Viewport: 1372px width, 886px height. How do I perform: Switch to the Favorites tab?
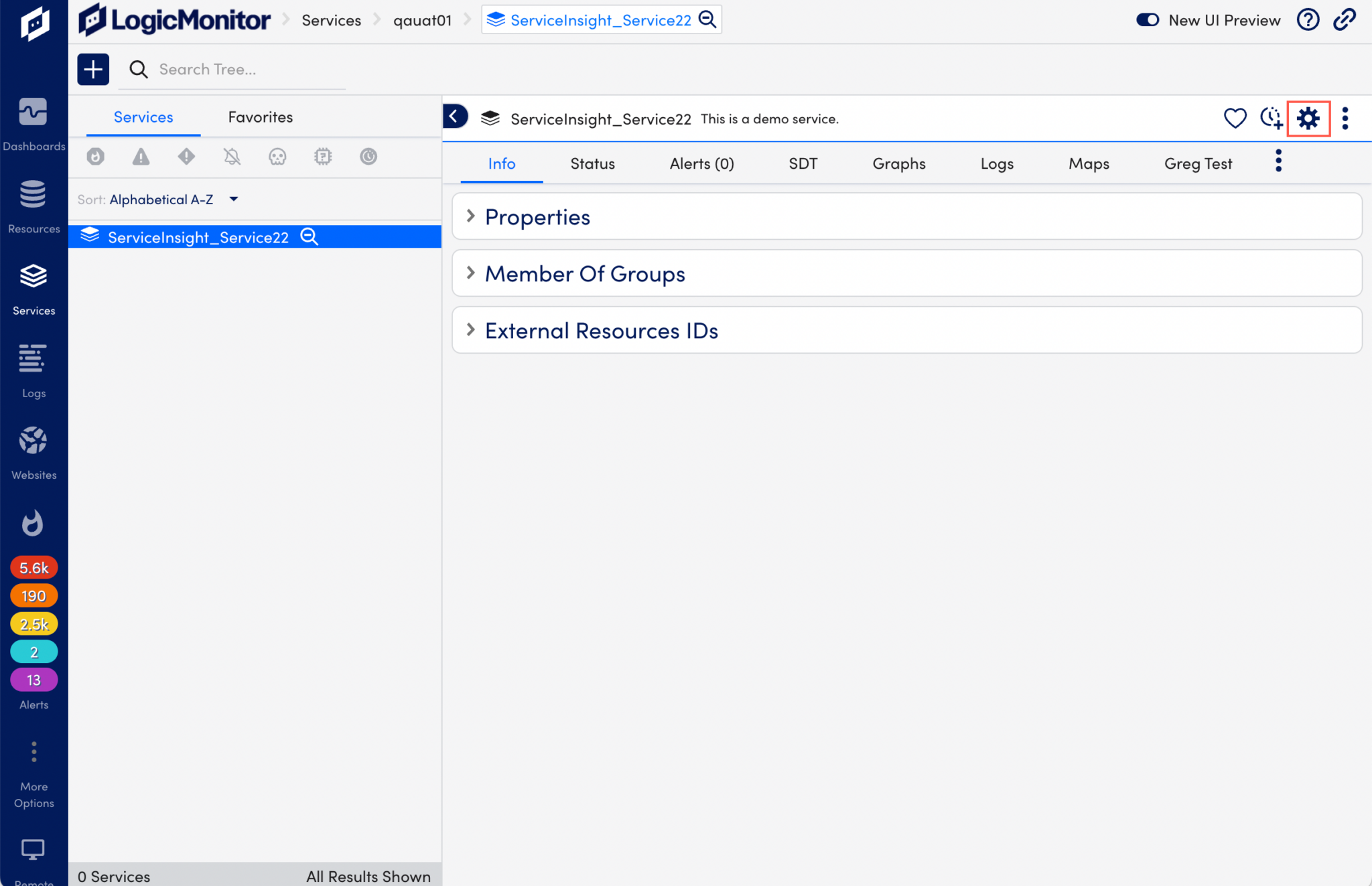click(260, 117)
